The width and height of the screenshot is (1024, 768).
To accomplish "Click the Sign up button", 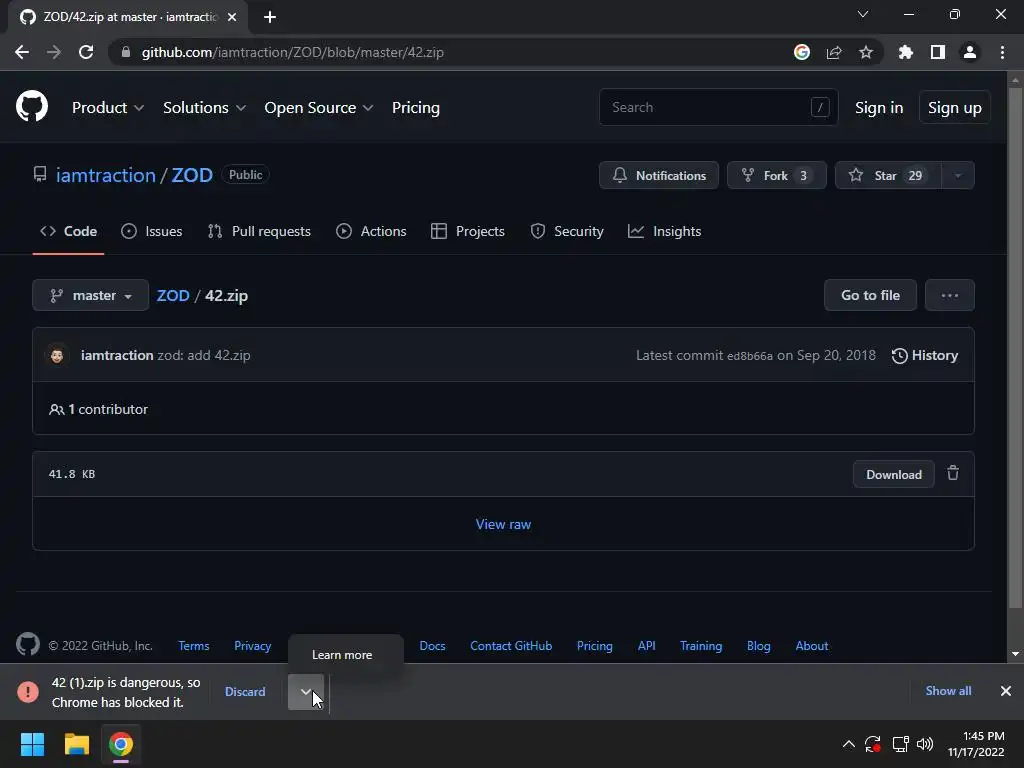I will point(955,108).
